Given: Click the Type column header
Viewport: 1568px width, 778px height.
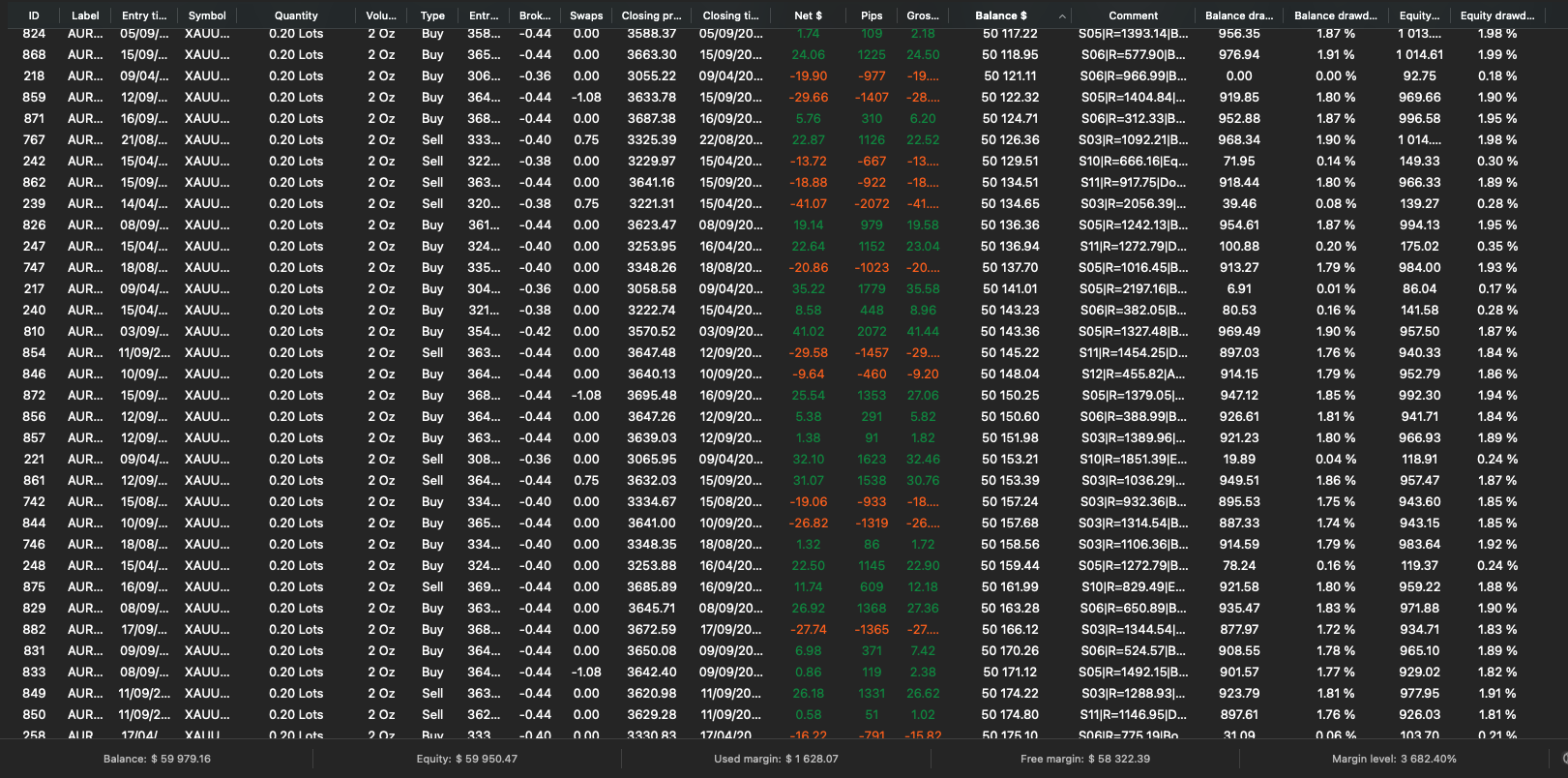Looking at the screenshot, I should tap(432, 15).
